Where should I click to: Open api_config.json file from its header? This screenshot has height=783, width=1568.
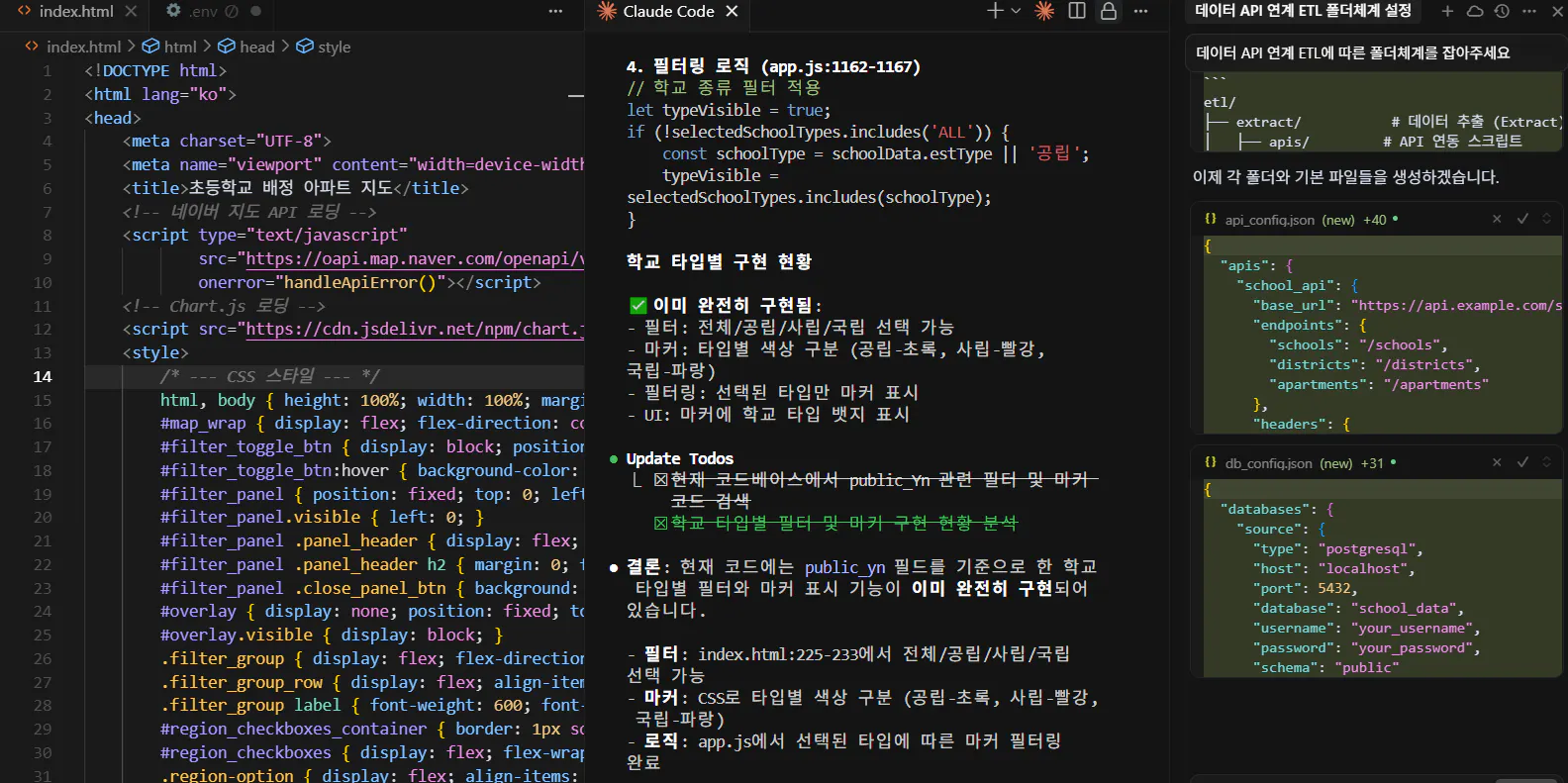pos(1271,220)
